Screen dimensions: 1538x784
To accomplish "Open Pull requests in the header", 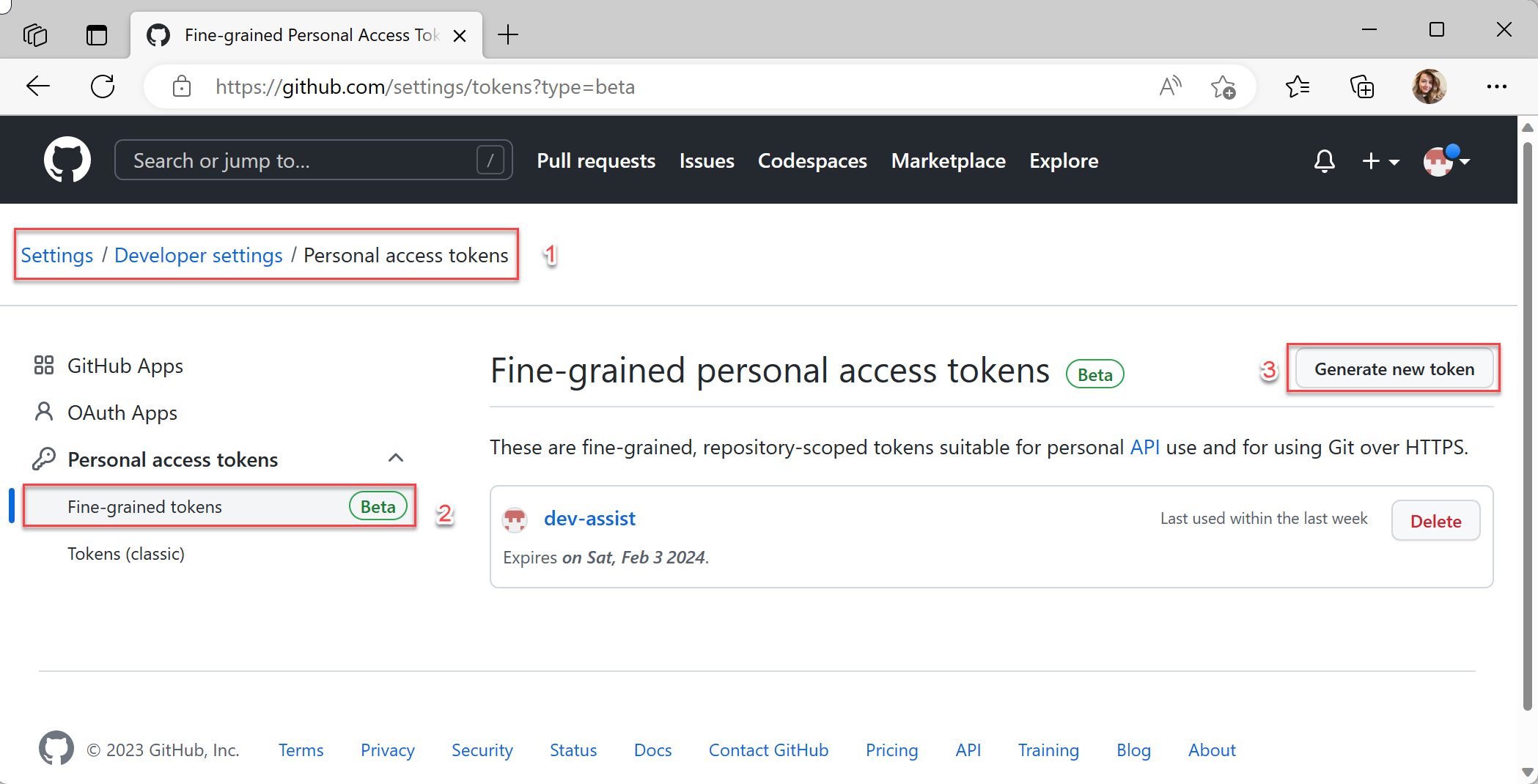I will (x=596, y=161).
